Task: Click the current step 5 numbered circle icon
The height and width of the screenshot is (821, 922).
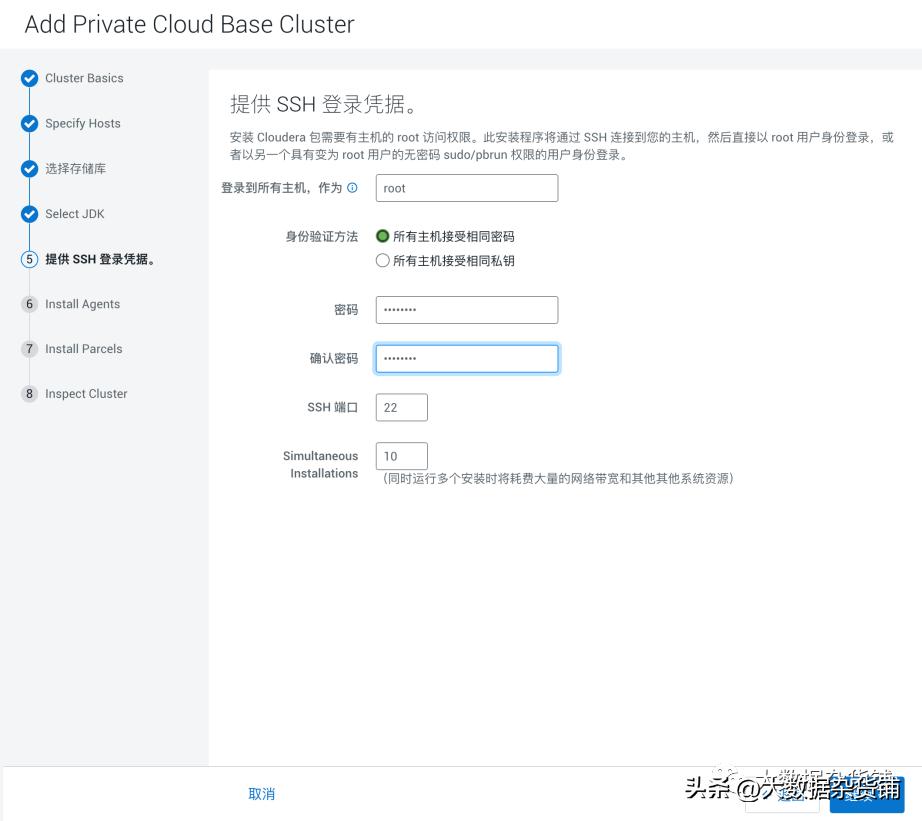Action: tap(29, 259)
